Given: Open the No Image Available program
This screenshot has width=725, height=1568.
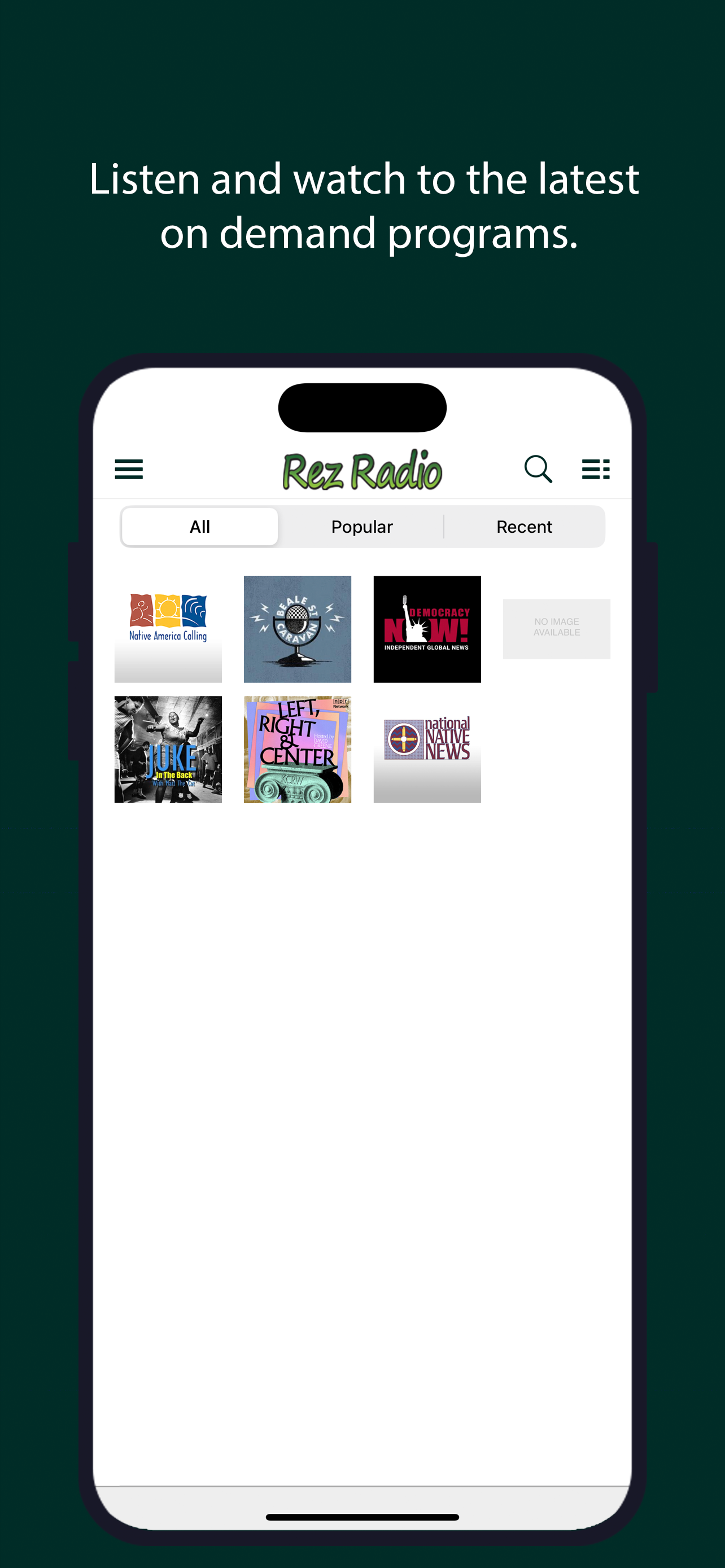Looking at the screenshot, I should point(556,629).
